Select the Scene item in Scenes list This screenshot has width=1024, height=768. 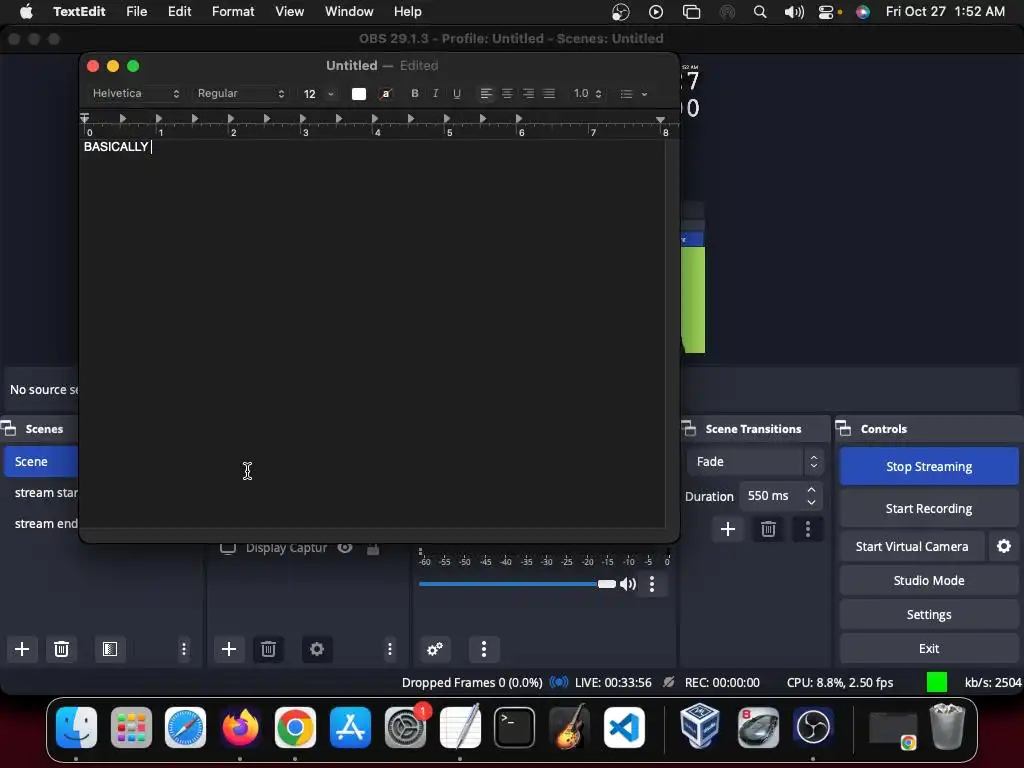tap(40, 462)
